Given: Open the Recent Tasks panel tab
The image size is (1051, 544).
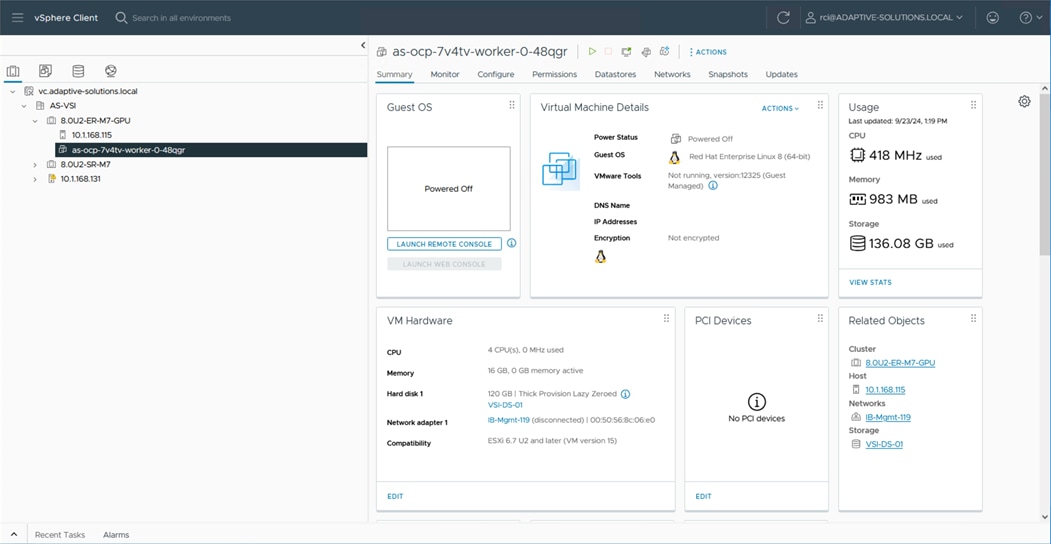Looking at the screenshot, I should click(x=60, y=535).
